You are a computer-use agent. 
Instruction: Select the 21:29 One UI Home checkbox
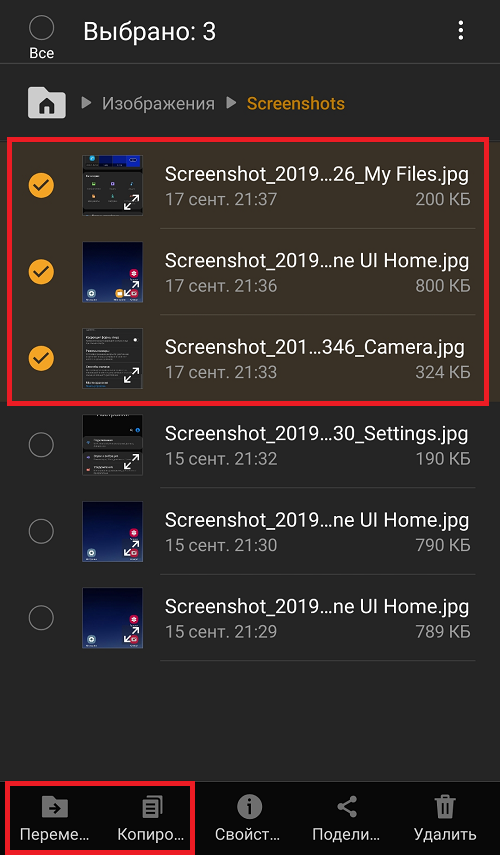click(x=41, y=618)
